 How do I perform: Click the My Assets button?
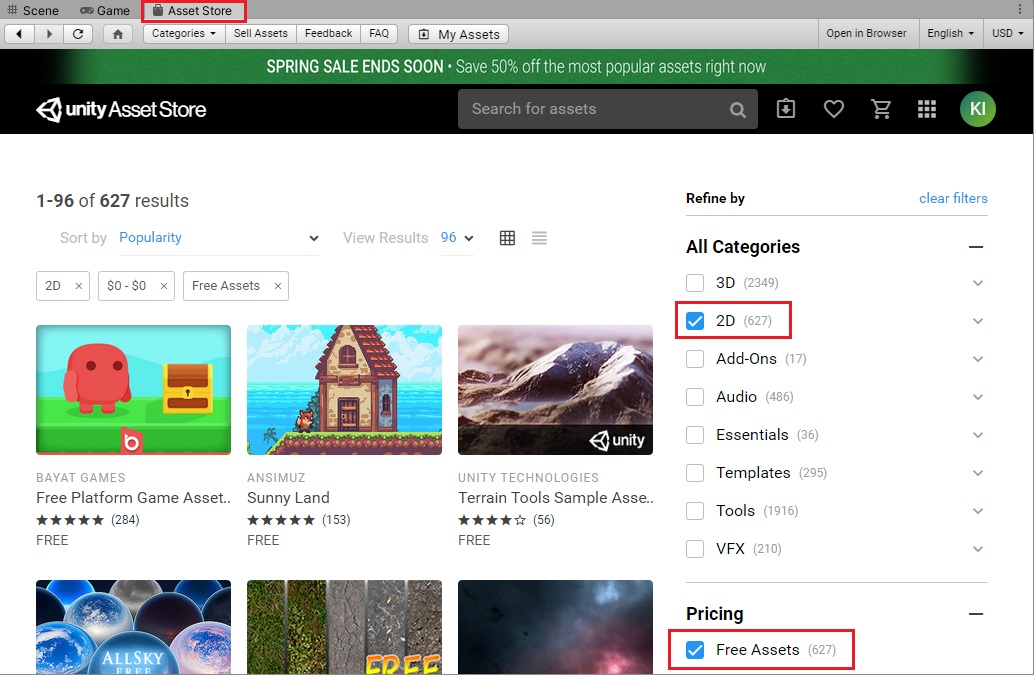(459, 34)
